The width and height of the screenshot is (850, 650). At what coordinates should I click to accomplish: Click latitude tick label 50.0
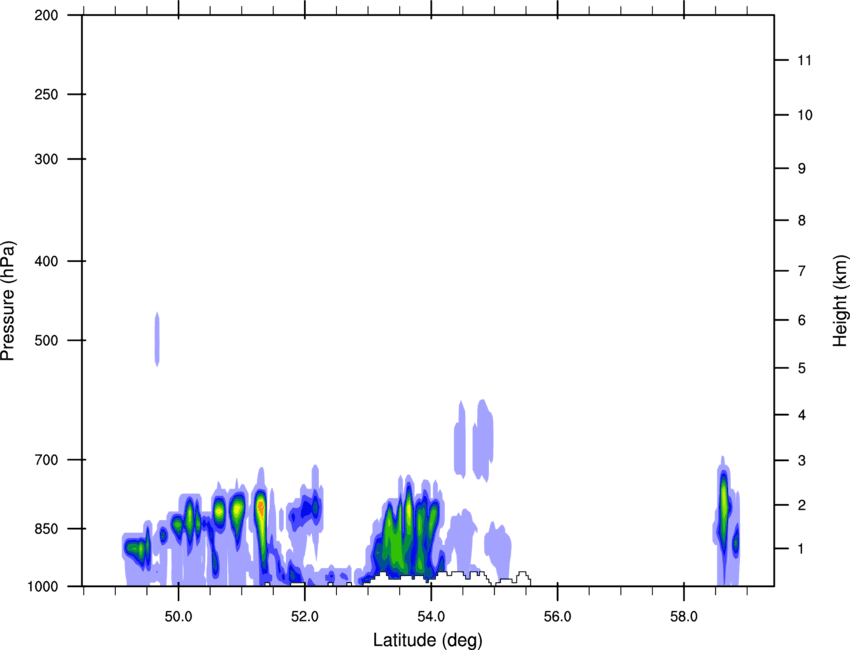pos(178,617)
